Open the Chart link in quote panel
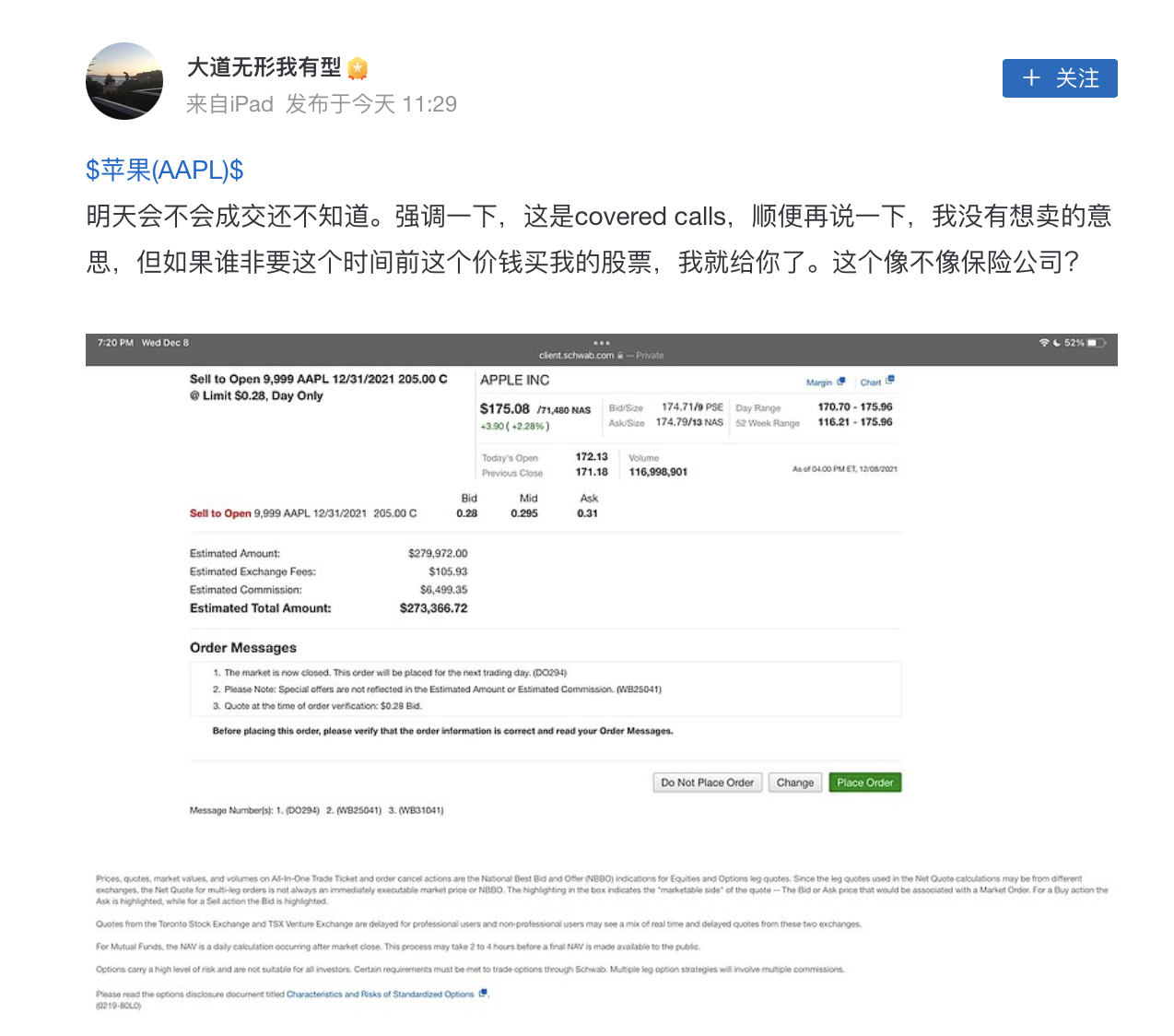Image resolution: width=1174 pixels, height=1036 pixels. (871, 382)
